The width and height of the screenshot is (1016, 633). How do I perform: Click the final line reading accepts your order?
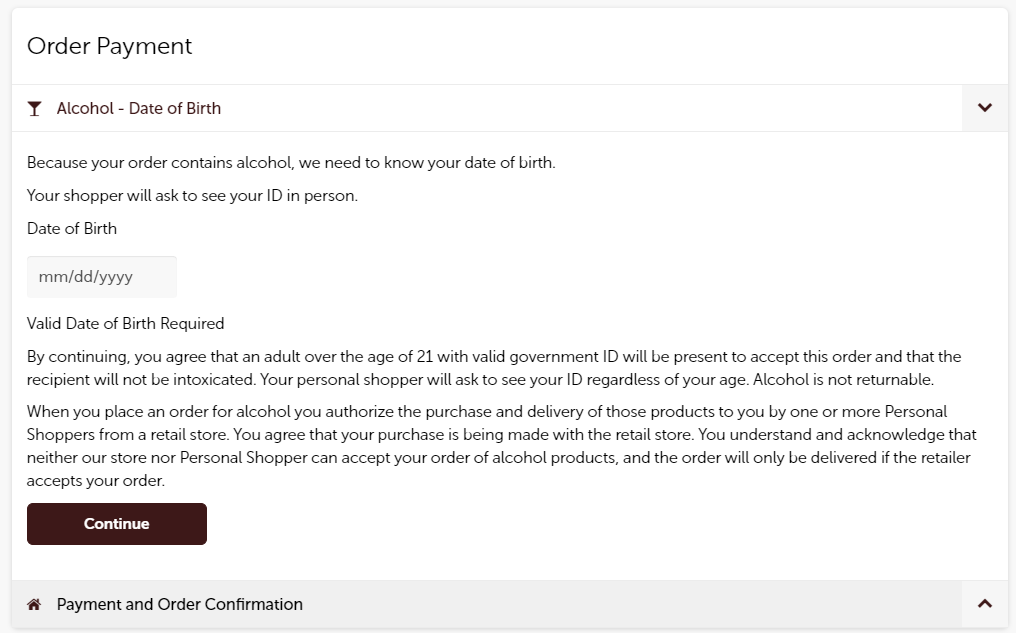96,481
